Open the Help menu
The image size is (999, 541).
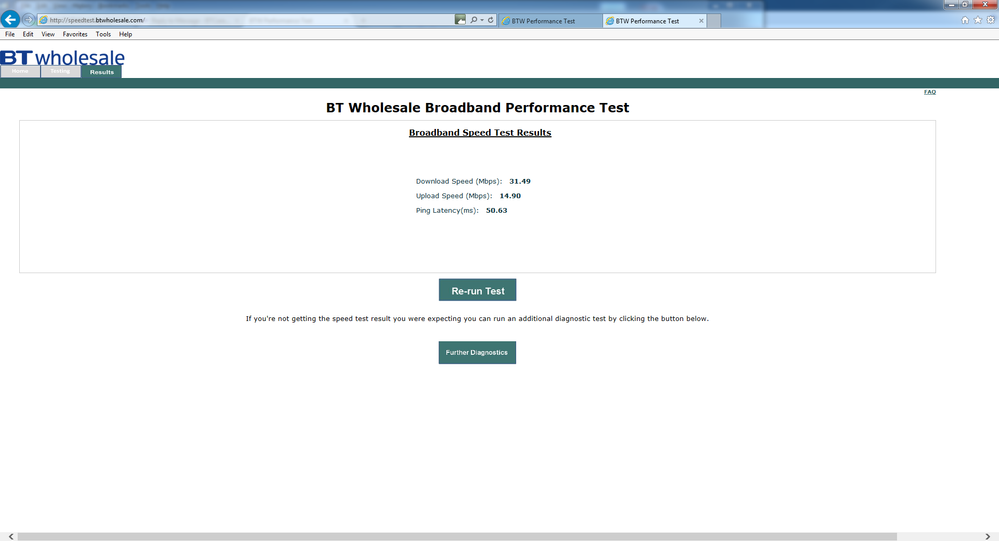click(x=126, y=34)
